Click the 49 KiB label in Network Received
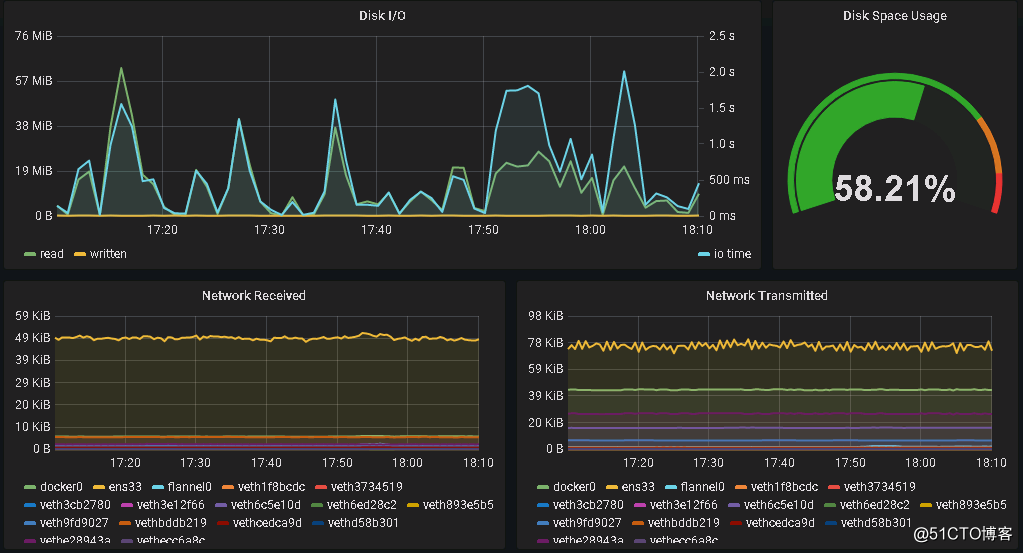This screenshot has height=553, width=1023. coord(33,338)
